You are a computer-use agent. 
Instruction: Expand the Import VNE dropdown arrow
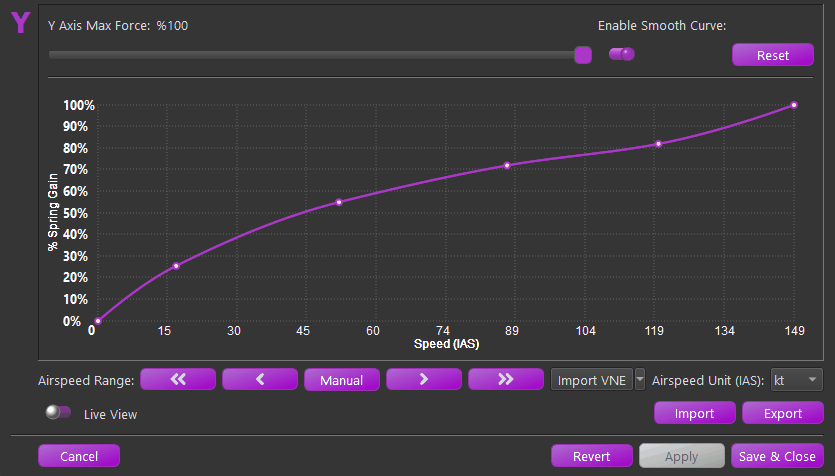[x=640, y=380]
